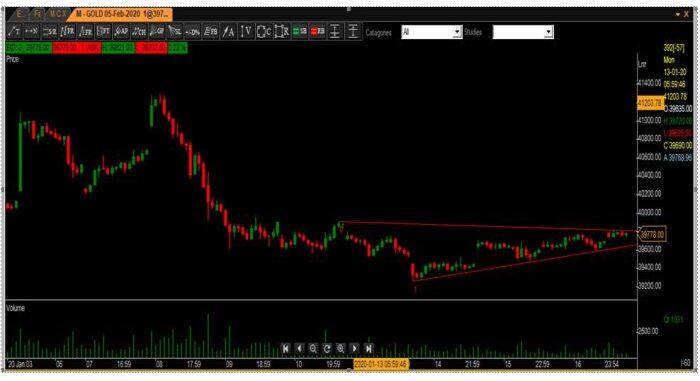Click the red RB marker icon
This screenshot has width=700, height=381.
pyautogui.click(x=317, y=32)
